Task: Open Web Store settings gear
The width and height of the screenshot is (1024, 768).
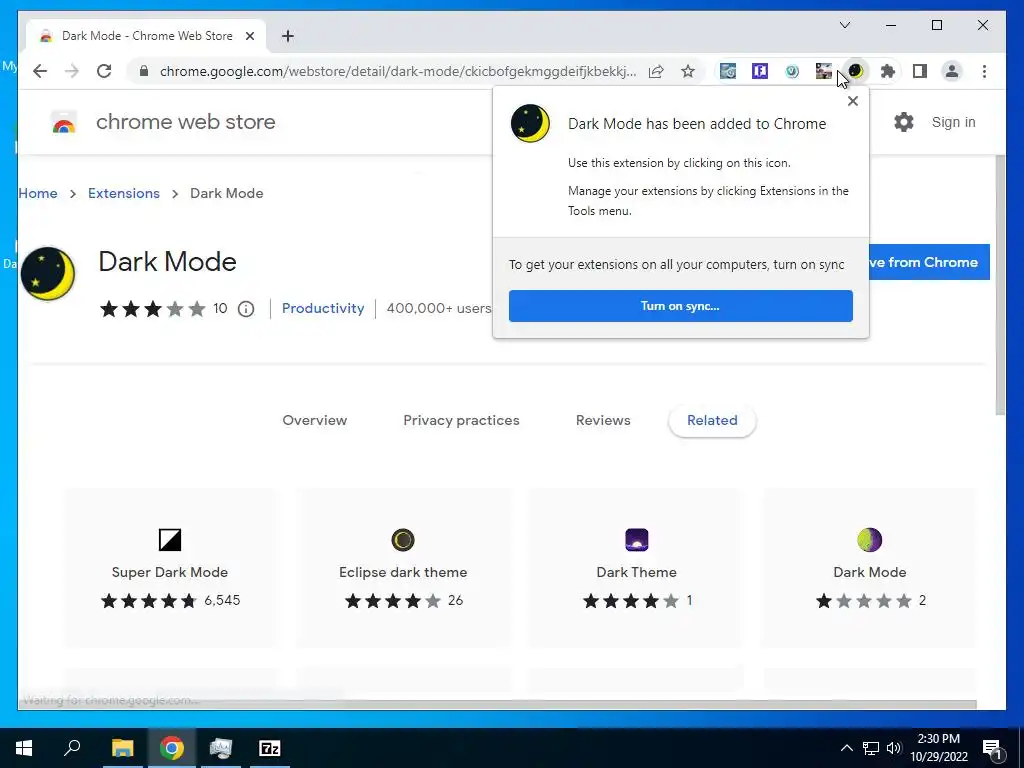Action: [904, 122]
